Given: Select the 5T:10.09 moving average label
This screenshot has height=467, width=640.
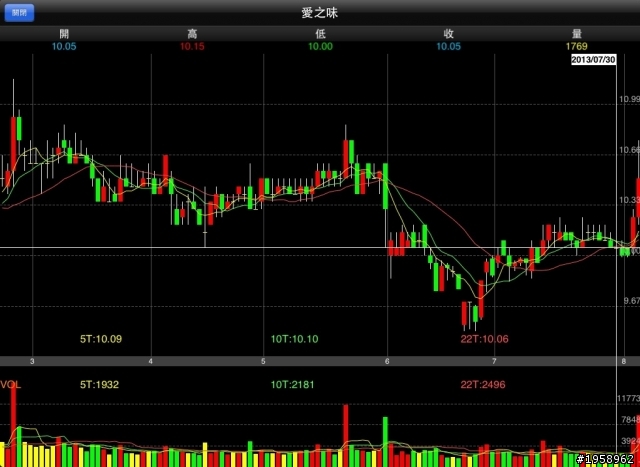Looking at the screenshot, I should coord(101,339).
